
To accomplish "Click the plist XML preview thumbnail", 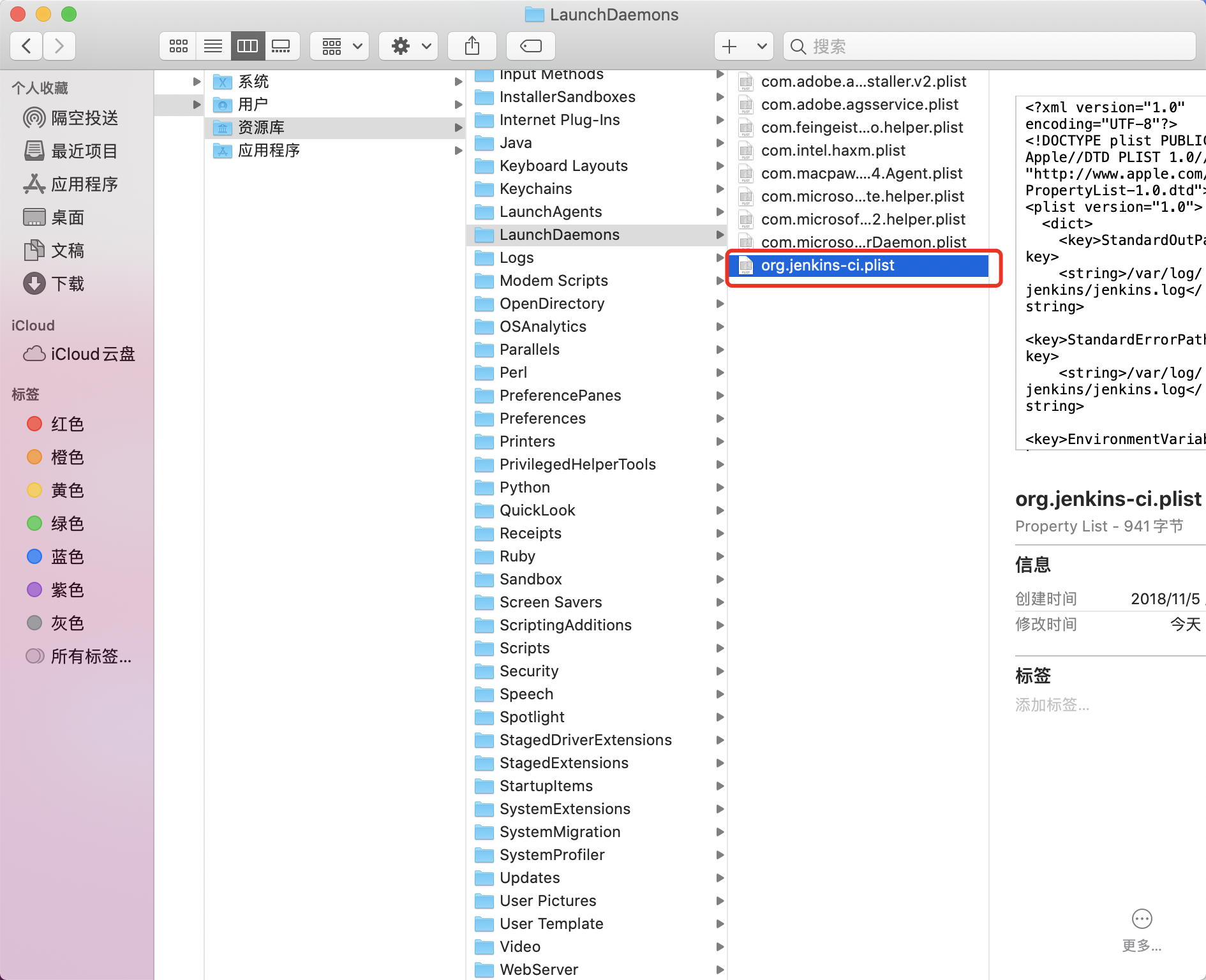I will pos(1110,273).
